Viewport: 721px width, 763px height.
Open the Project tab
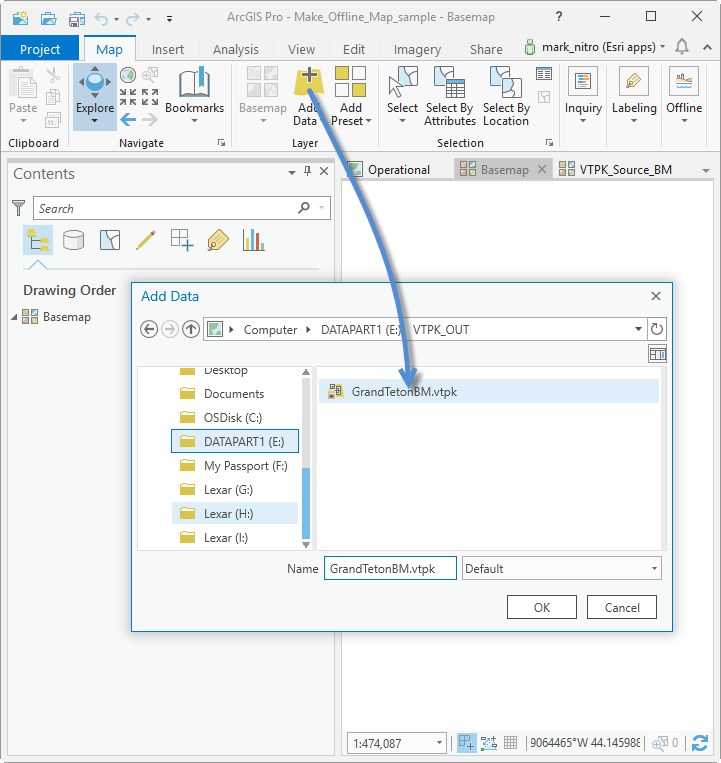click(40, 49)
